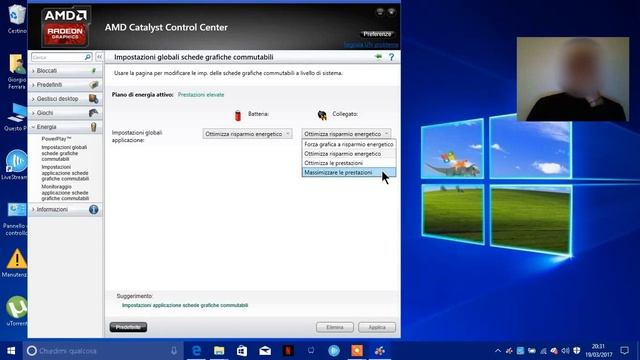Click the green back arrow icon
Viewport: 640px width, 360px height.
[378, 57]
